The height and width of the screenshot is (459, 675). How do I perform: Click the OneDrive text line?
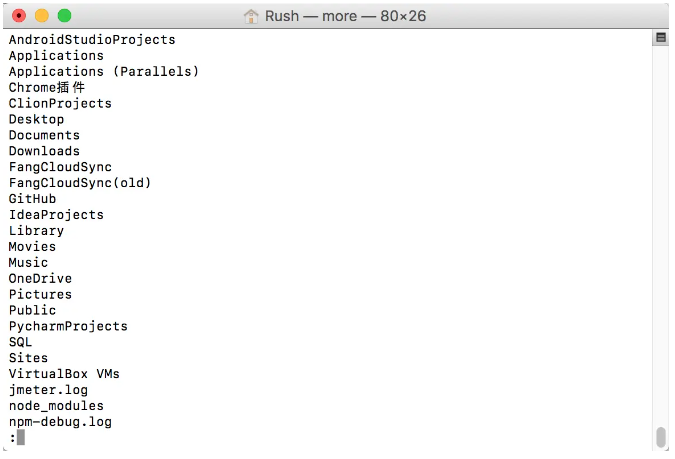coord(40,279)
